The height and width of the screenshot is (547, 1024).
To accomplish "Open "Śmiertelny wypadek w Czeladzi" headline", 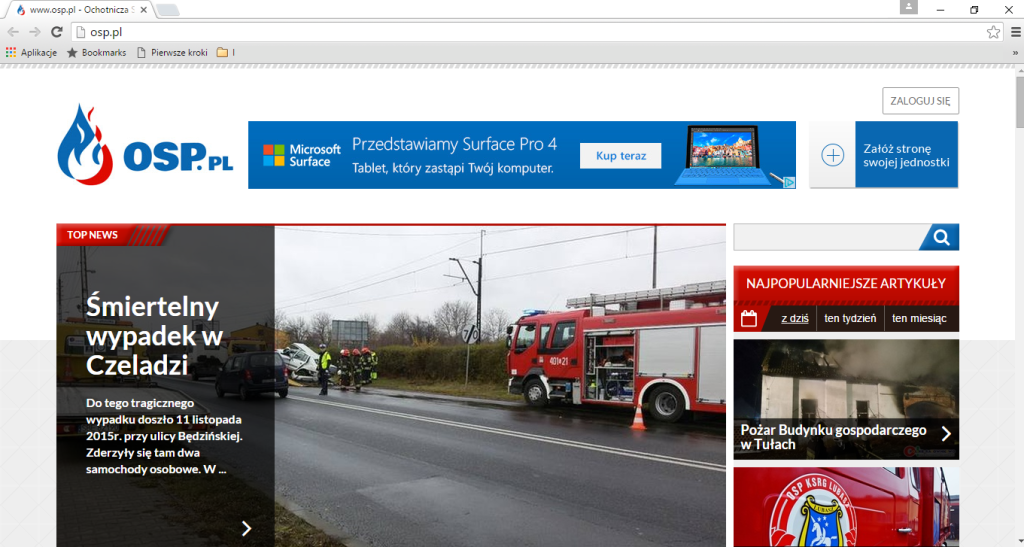I will (x=153, y=335).
